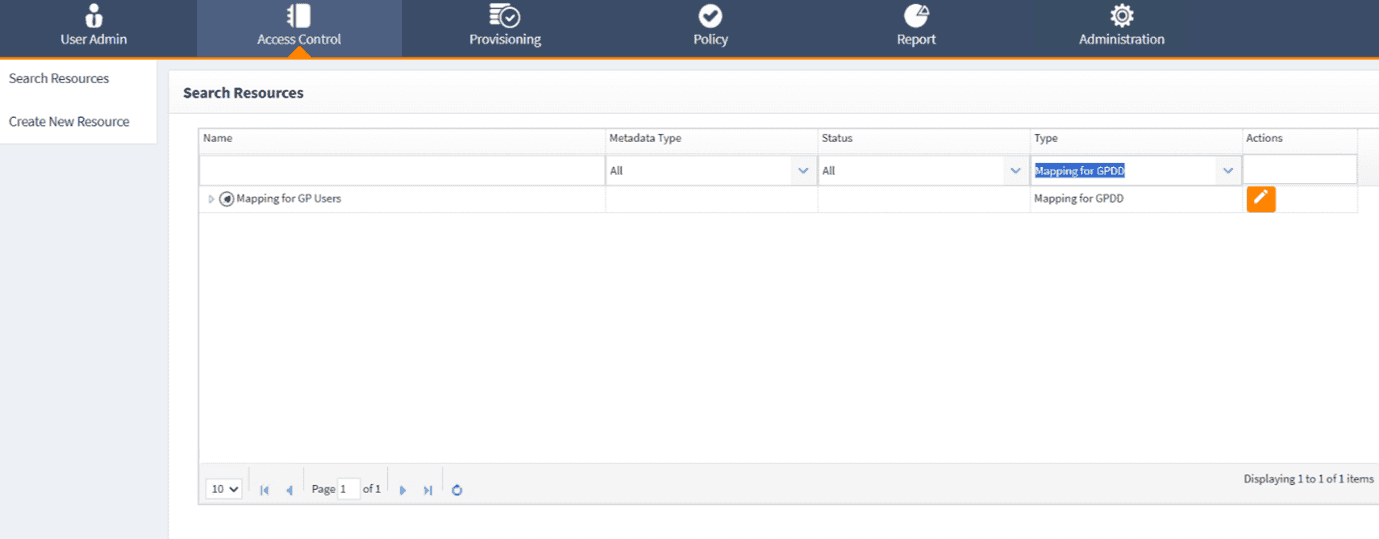1379x539 pixels.
Task: Click the next page arrow
Action: click(403, 490)
